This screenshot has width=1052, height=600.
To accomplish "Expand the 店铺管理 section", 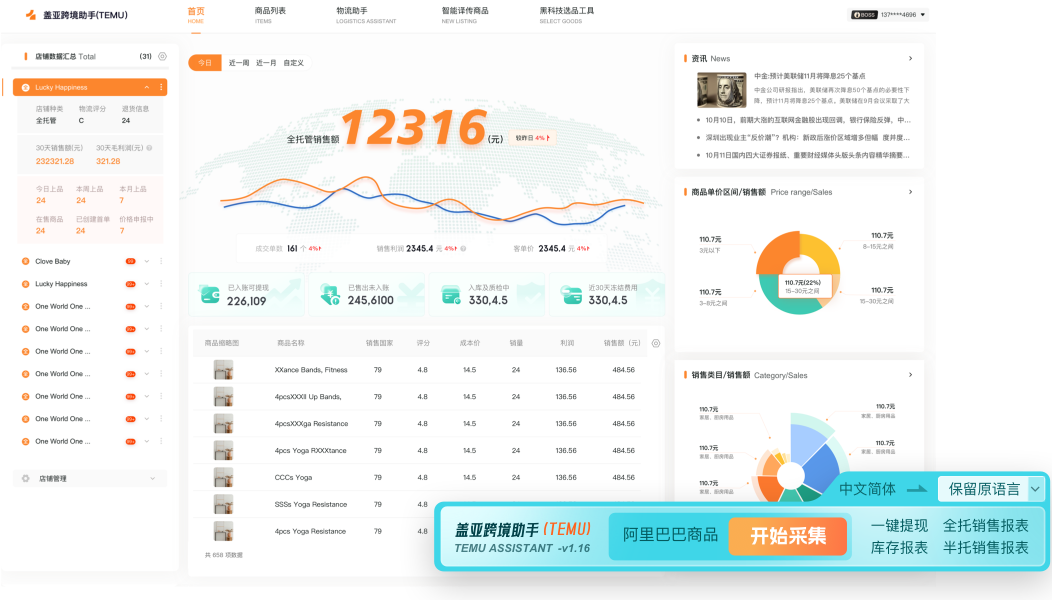I will pos(152,479).
